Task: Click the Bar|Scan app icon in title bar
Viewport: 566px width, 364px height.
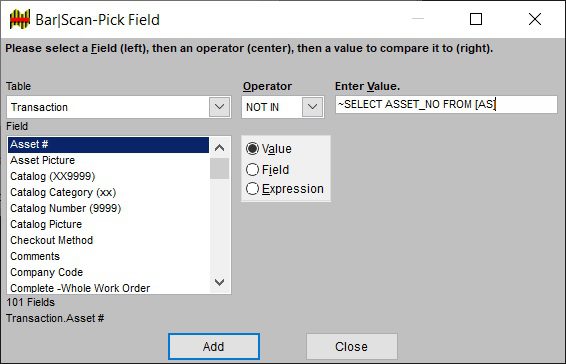Action: tap(20, 19)
